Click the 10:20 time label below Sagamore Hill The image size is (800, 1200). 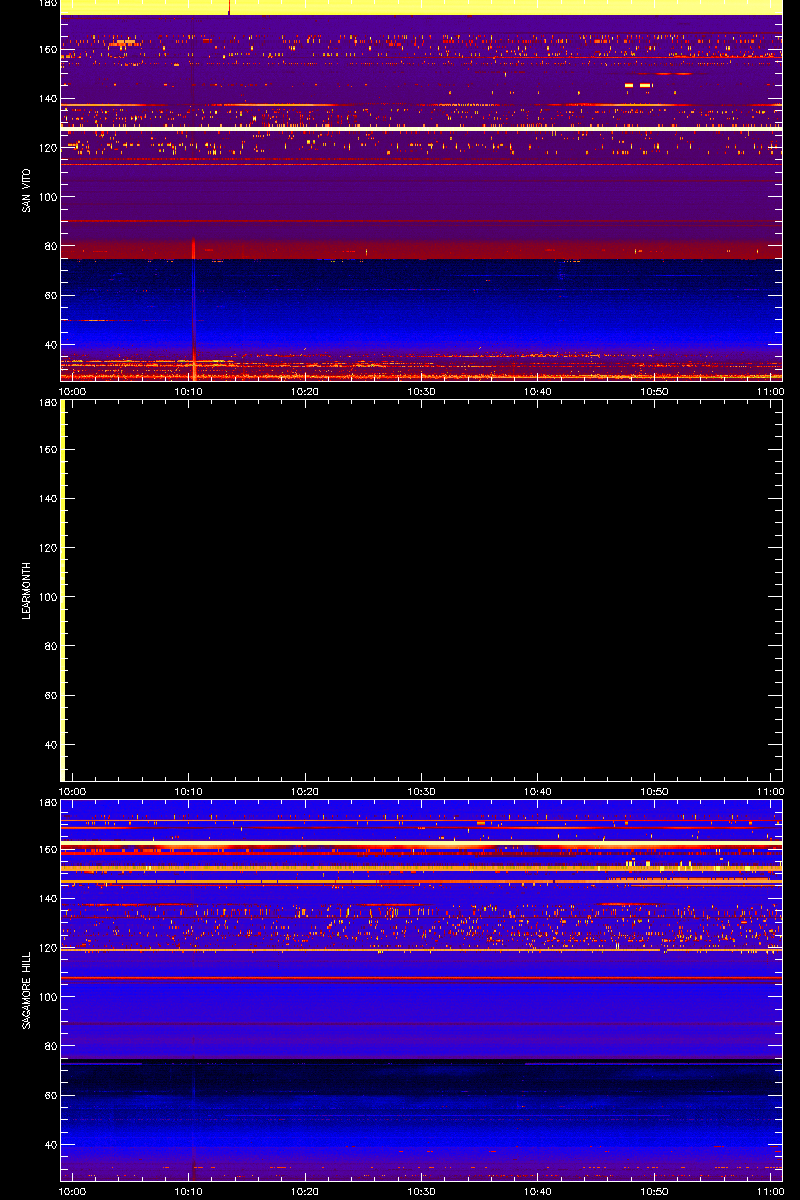(x=305, y=1192)
